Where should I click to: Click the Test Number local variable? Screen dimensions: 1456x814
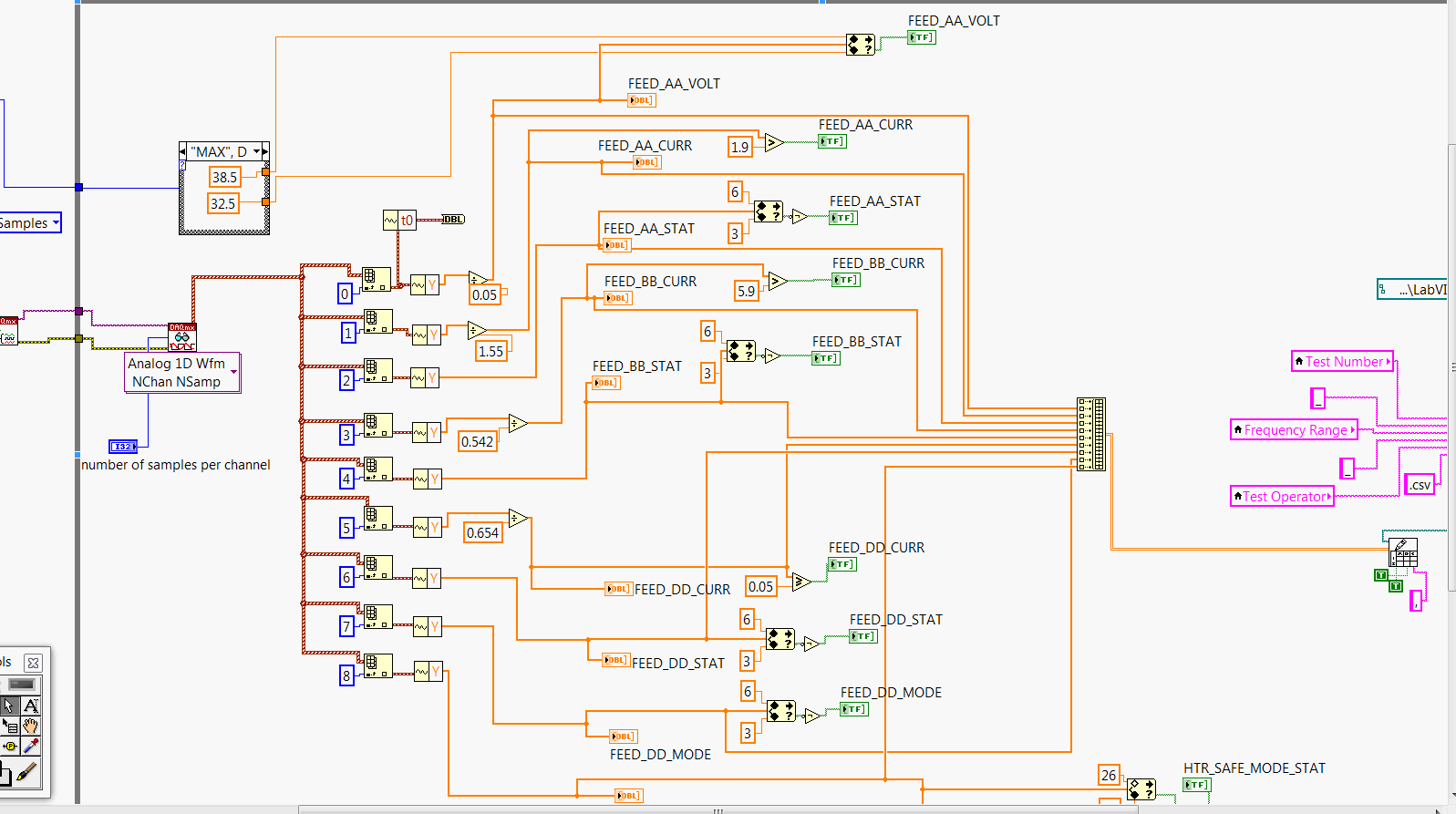1342,361
